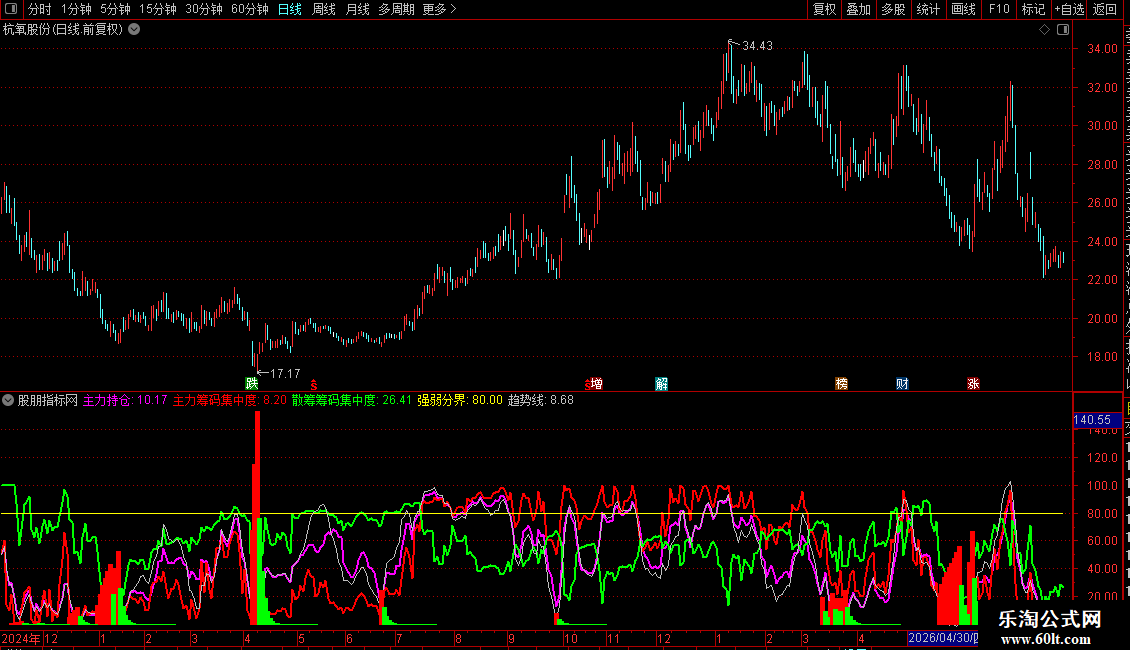Viewport: 1130px width, 650px height.
Task: Click the green 跌 event marker
Action: (252, 383)
